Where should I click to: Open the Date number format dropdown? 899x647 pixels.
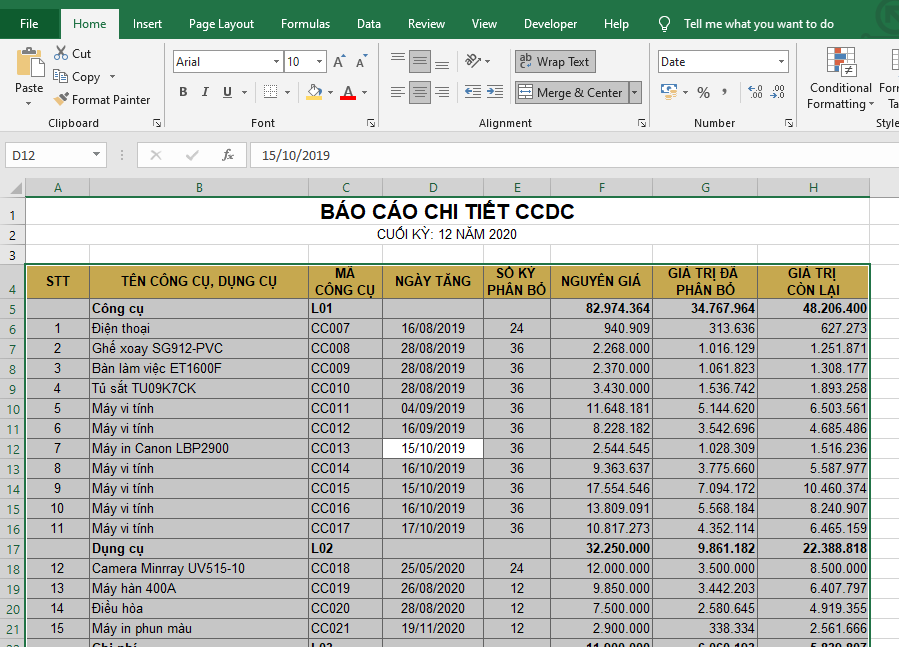[781, 62]
